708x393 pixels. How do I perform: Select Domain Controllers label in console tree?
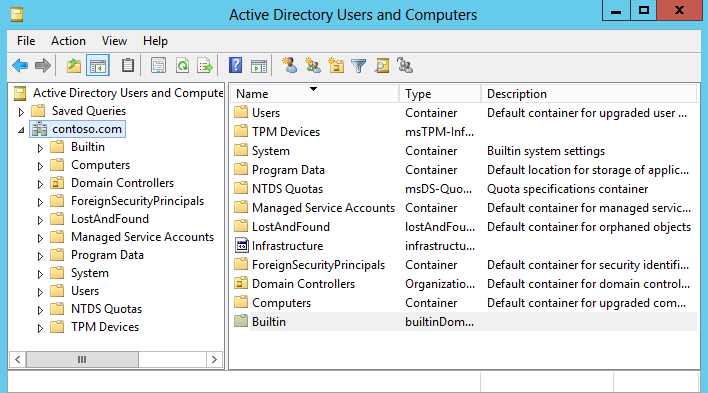[122, 183]
